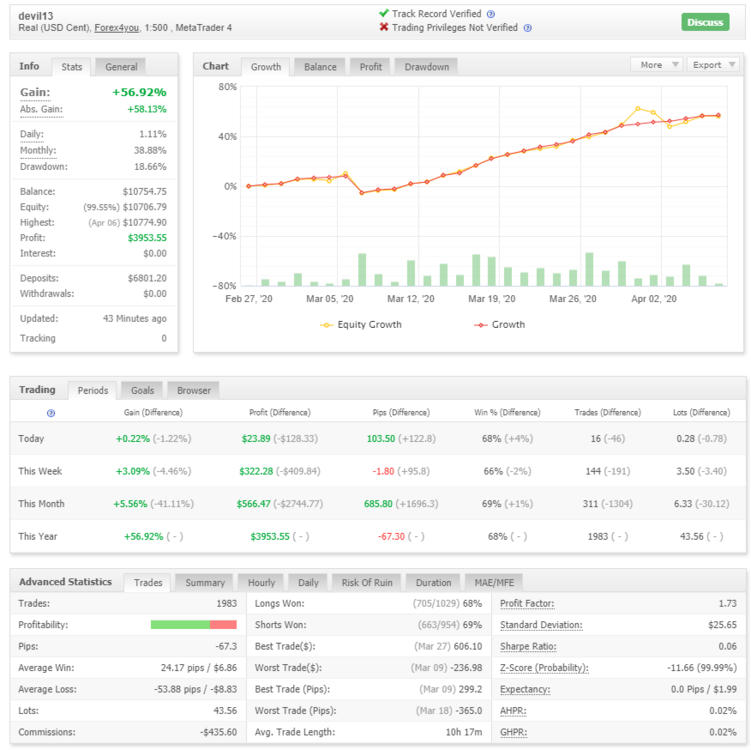Click the Pips (Difference) column header

401,412
